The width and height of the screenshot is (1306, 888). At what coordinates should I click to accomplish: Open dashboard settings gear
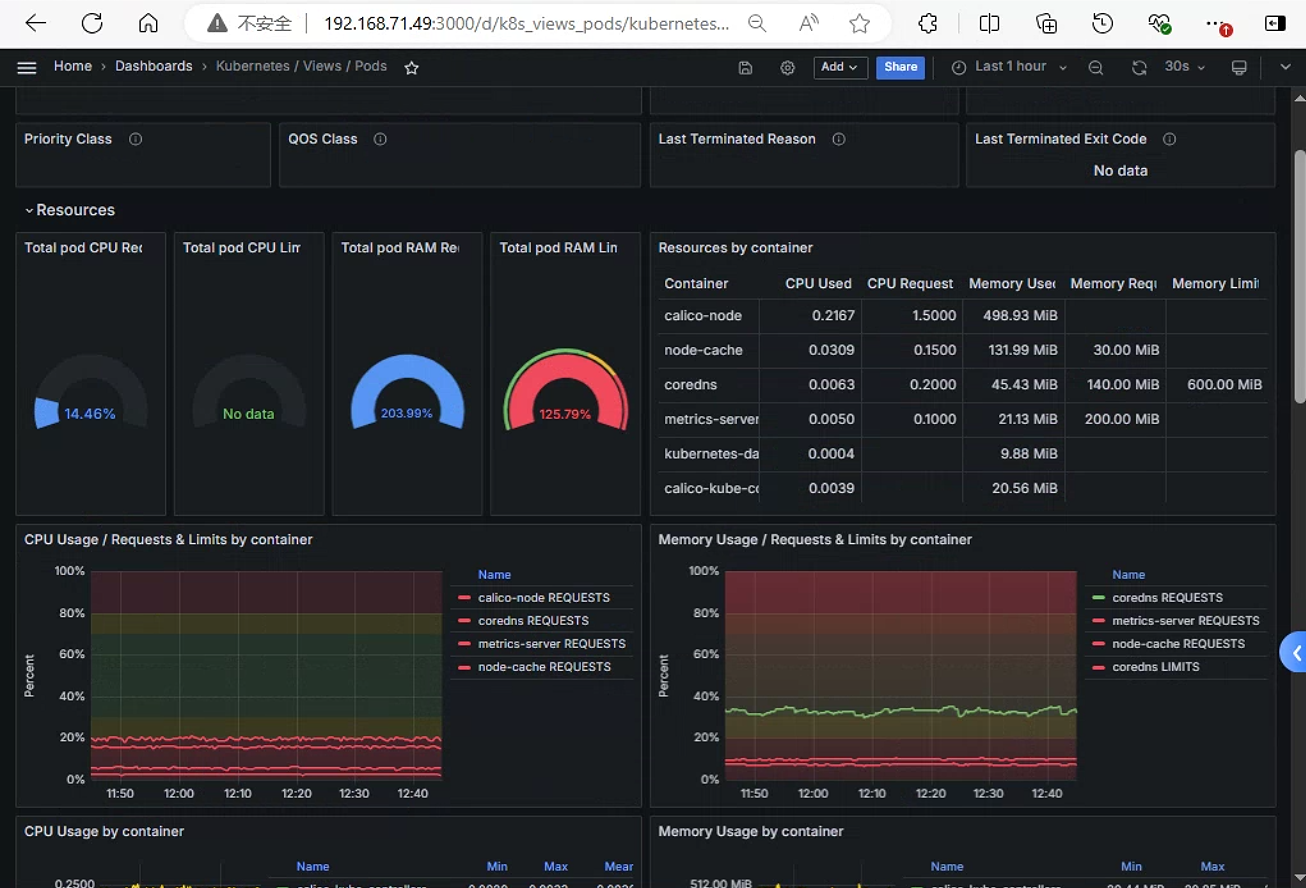click(x=788, y=67)
